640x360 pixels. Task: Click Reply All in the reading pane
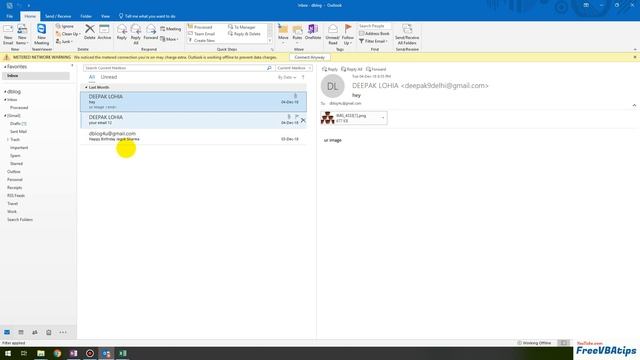[x=352, y=69]
